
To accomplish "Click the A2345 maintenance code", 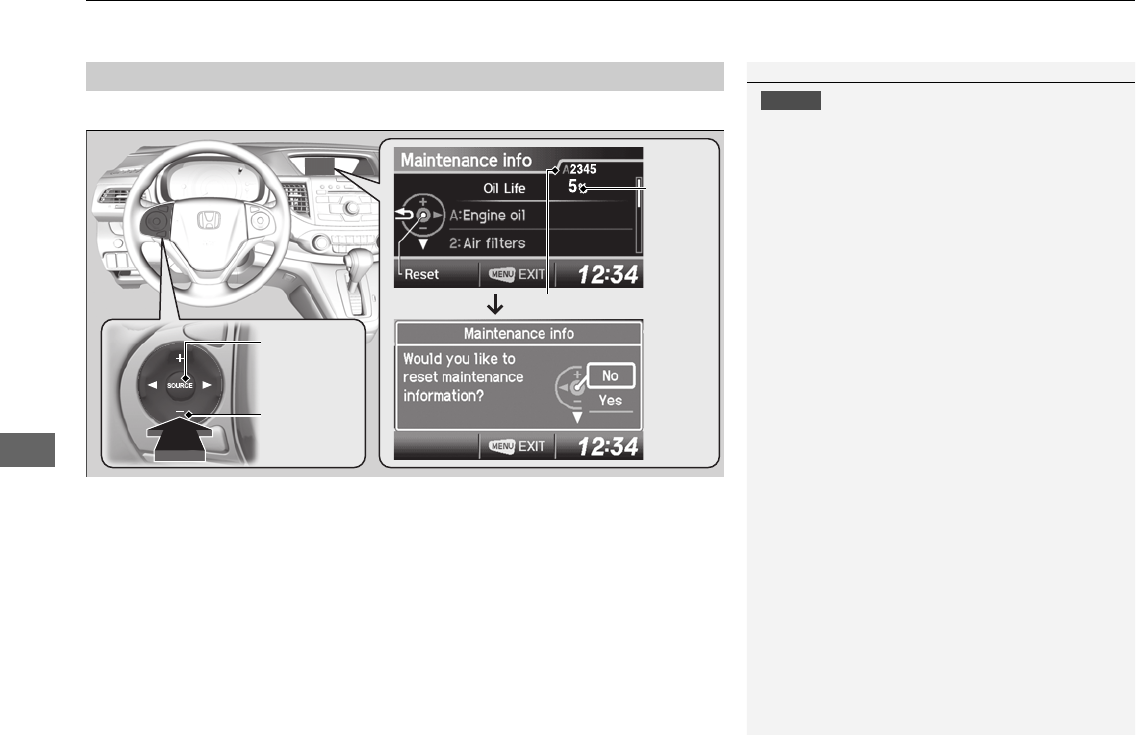I will tap(580, 169).
